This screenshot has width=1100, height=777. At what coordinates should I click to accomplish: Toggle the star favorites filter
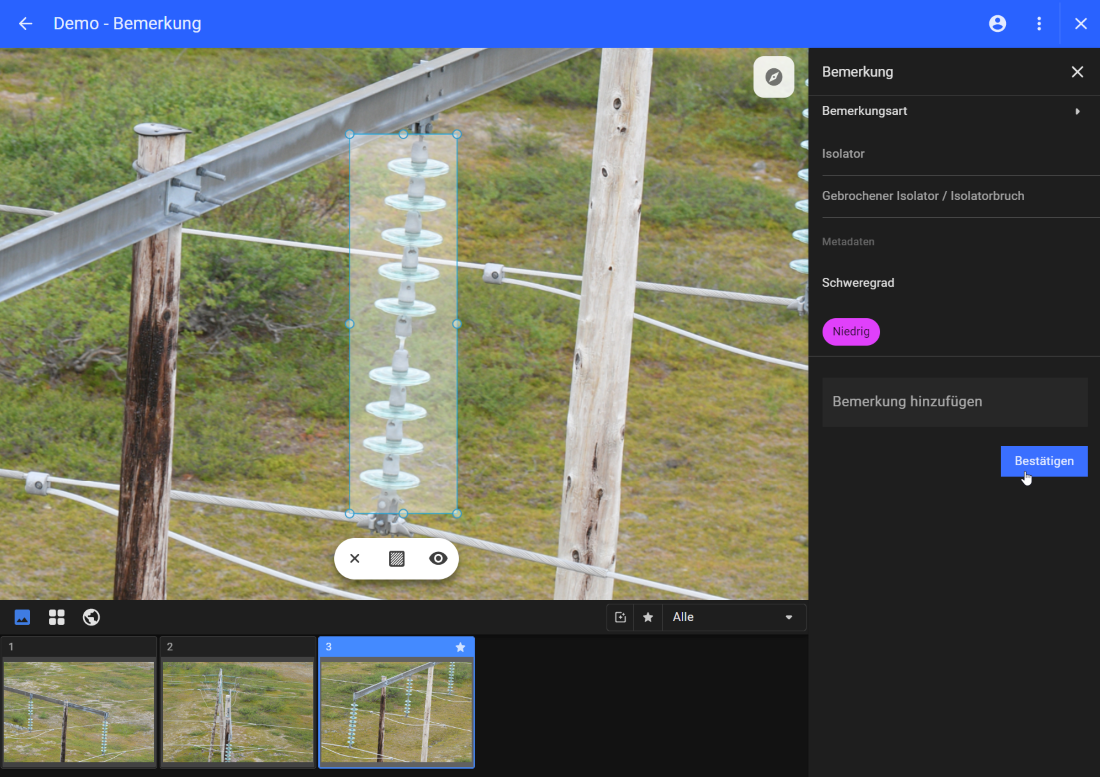[648, 617]
